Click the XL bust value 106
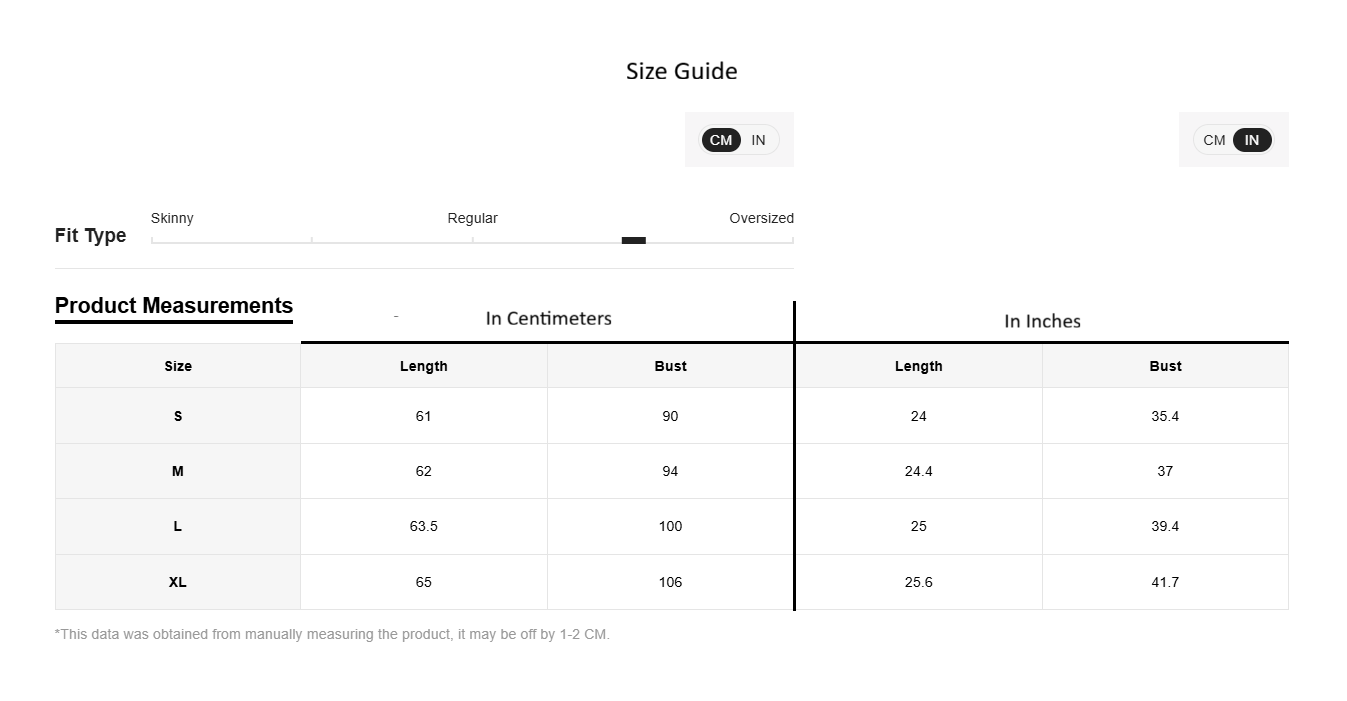 coord(670,582)
